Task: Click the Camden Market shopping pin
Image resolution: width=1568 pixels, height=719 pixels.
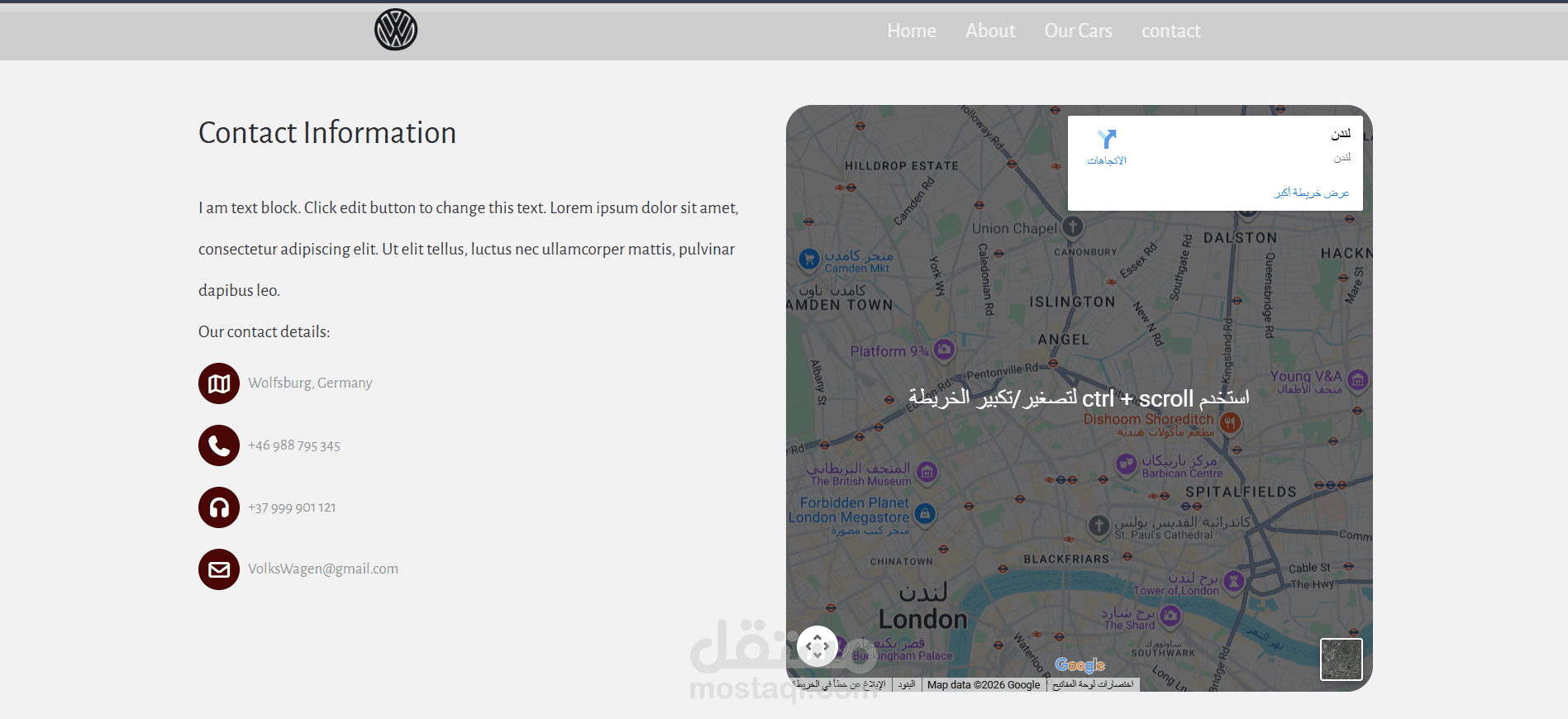Action: click(x=809, y=259)
